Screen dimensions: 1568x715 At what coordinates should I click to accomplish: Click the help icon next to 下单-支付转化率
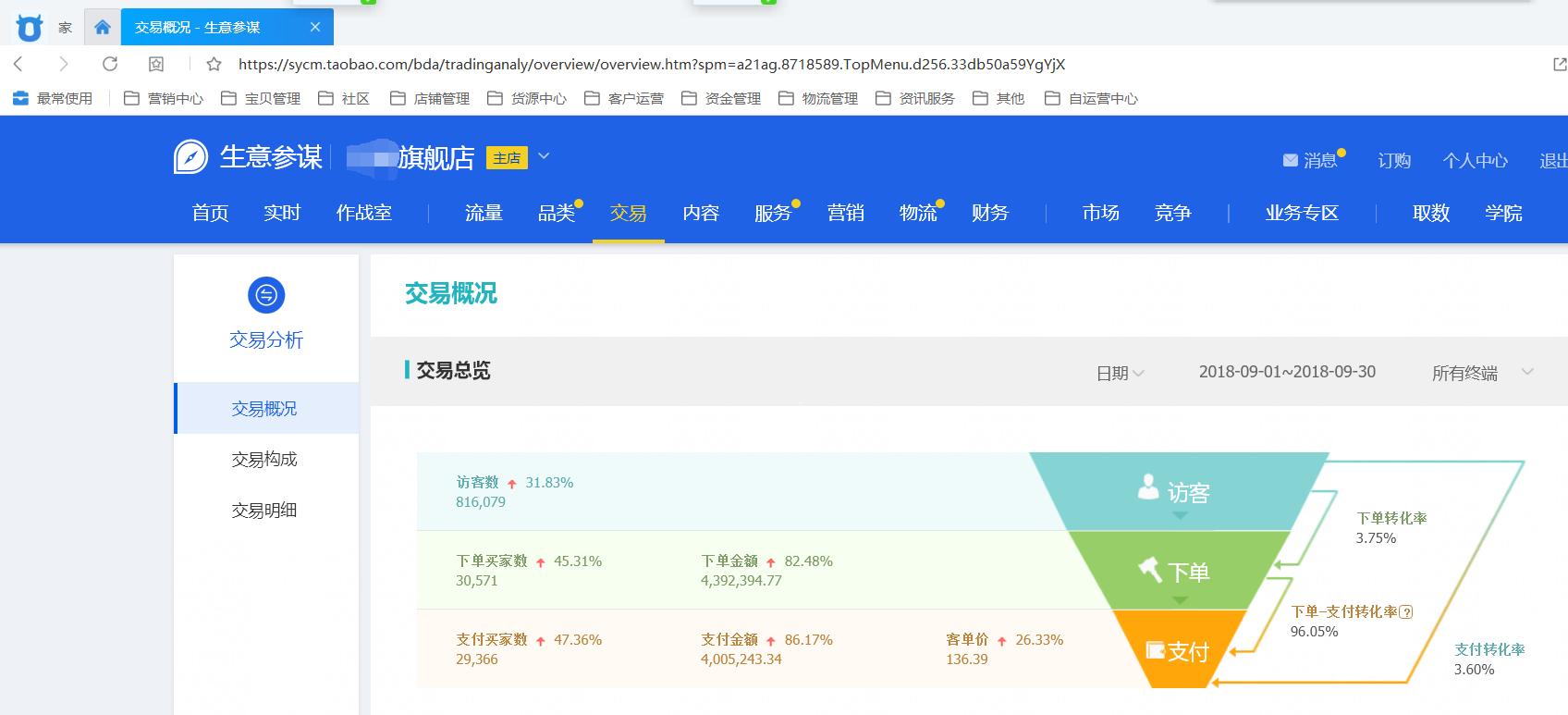[x=1406, y=611]
